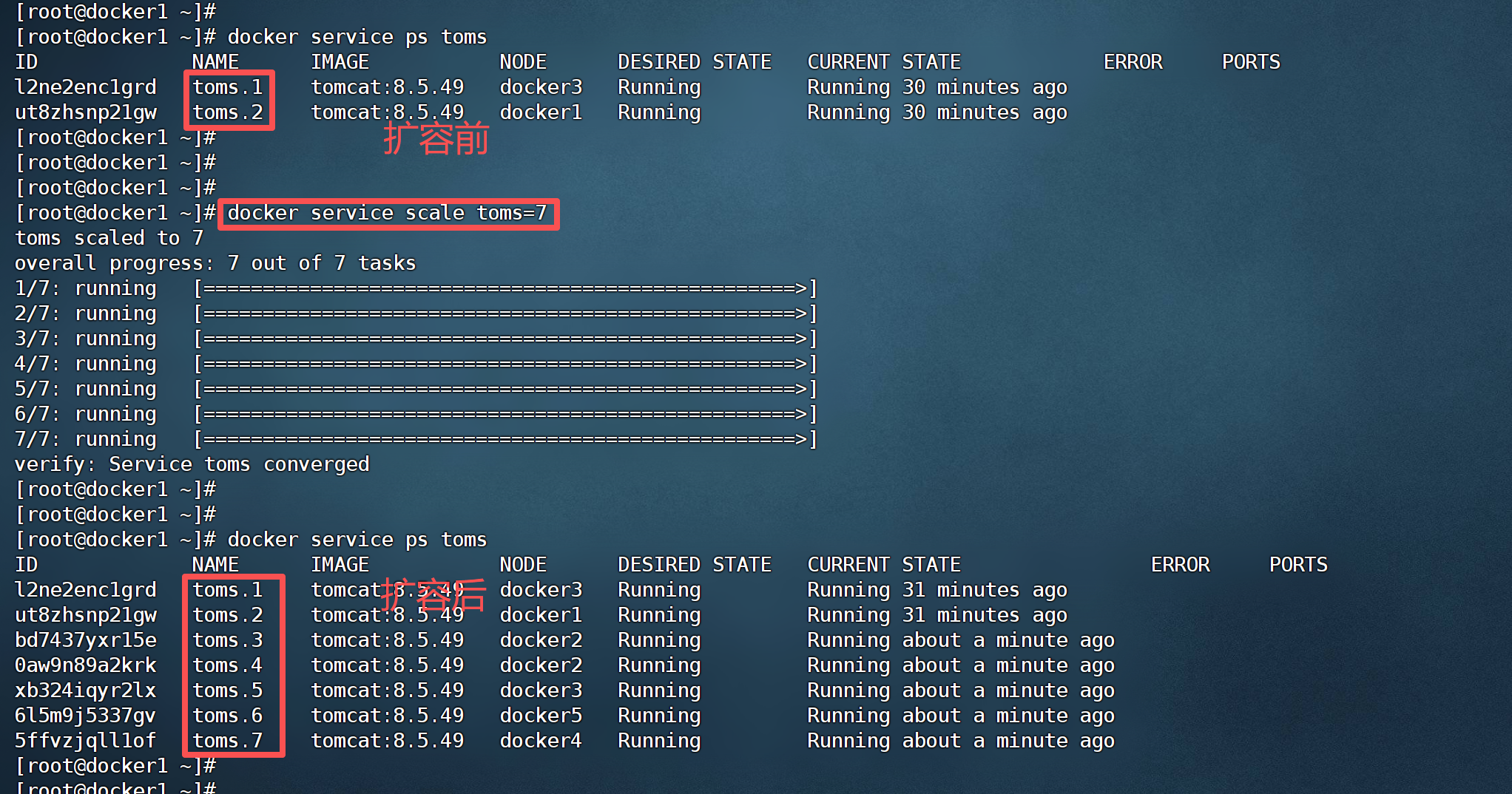Click image "tomcat:8.5.49" in the toms.4 row
Image resolution: width=1512 pixels, height=794 pixels.
click(388, 665)
